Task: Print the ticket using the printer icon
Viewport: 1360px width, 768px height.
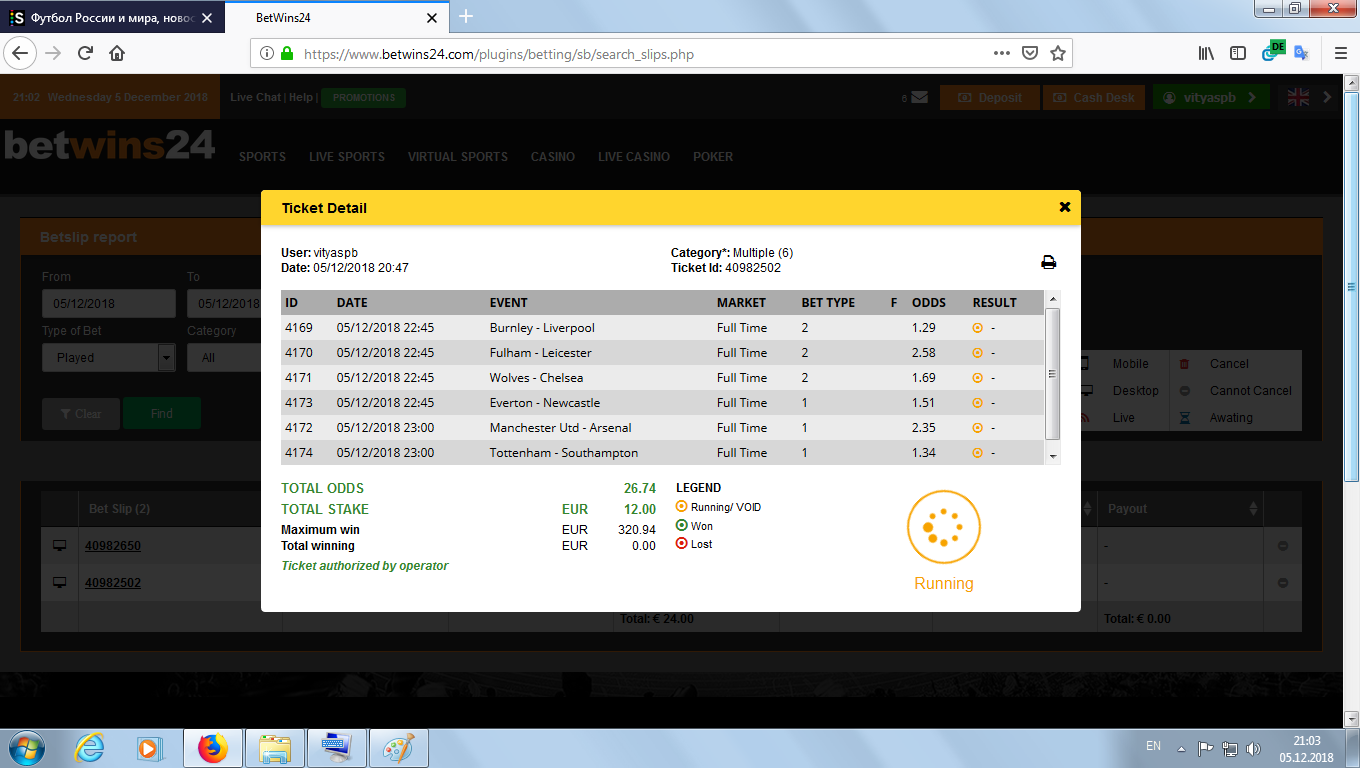Action: [1048, 263]
